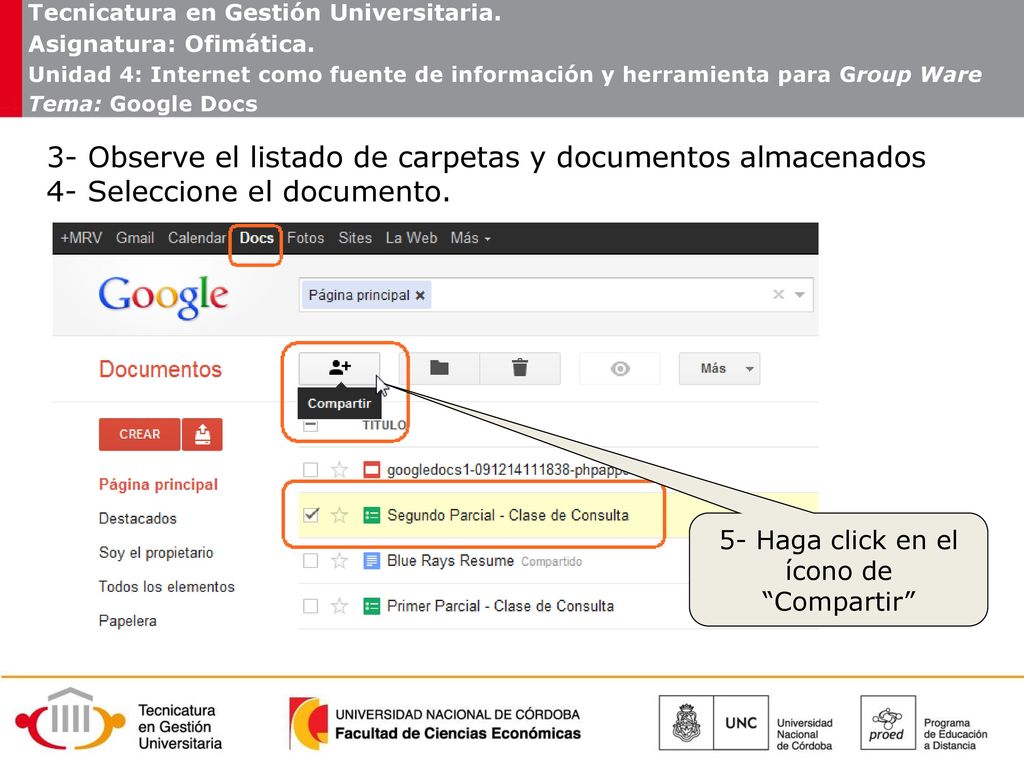Viewport: 1024px width, 768px height.
Task: Star Segundo Parcial - Clase de Consulta
Action: click(339, 515)
